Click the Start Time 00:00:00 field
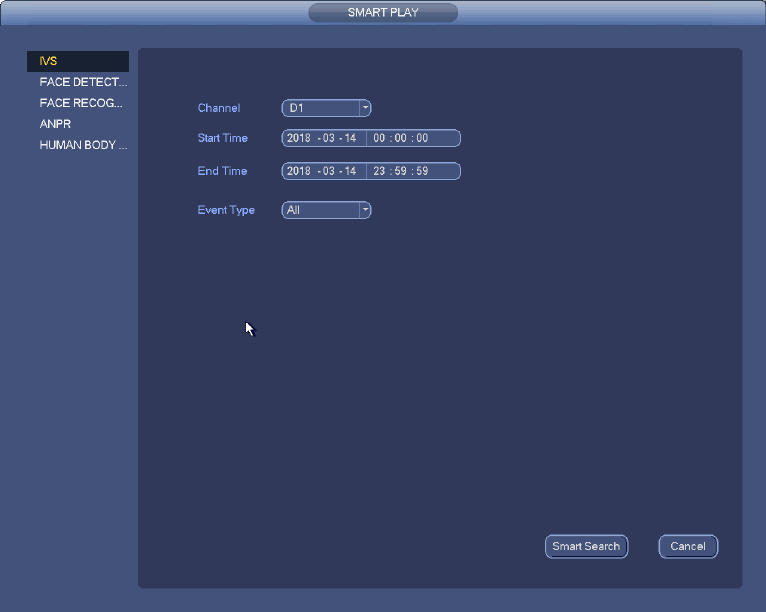766x612 pixels. 413,138
